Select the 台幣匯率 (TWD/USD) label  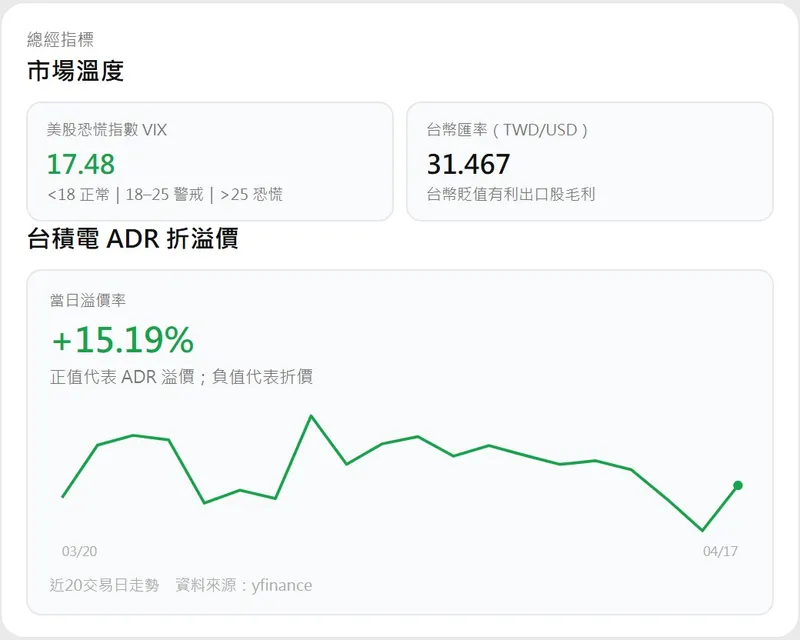[507, 130]
